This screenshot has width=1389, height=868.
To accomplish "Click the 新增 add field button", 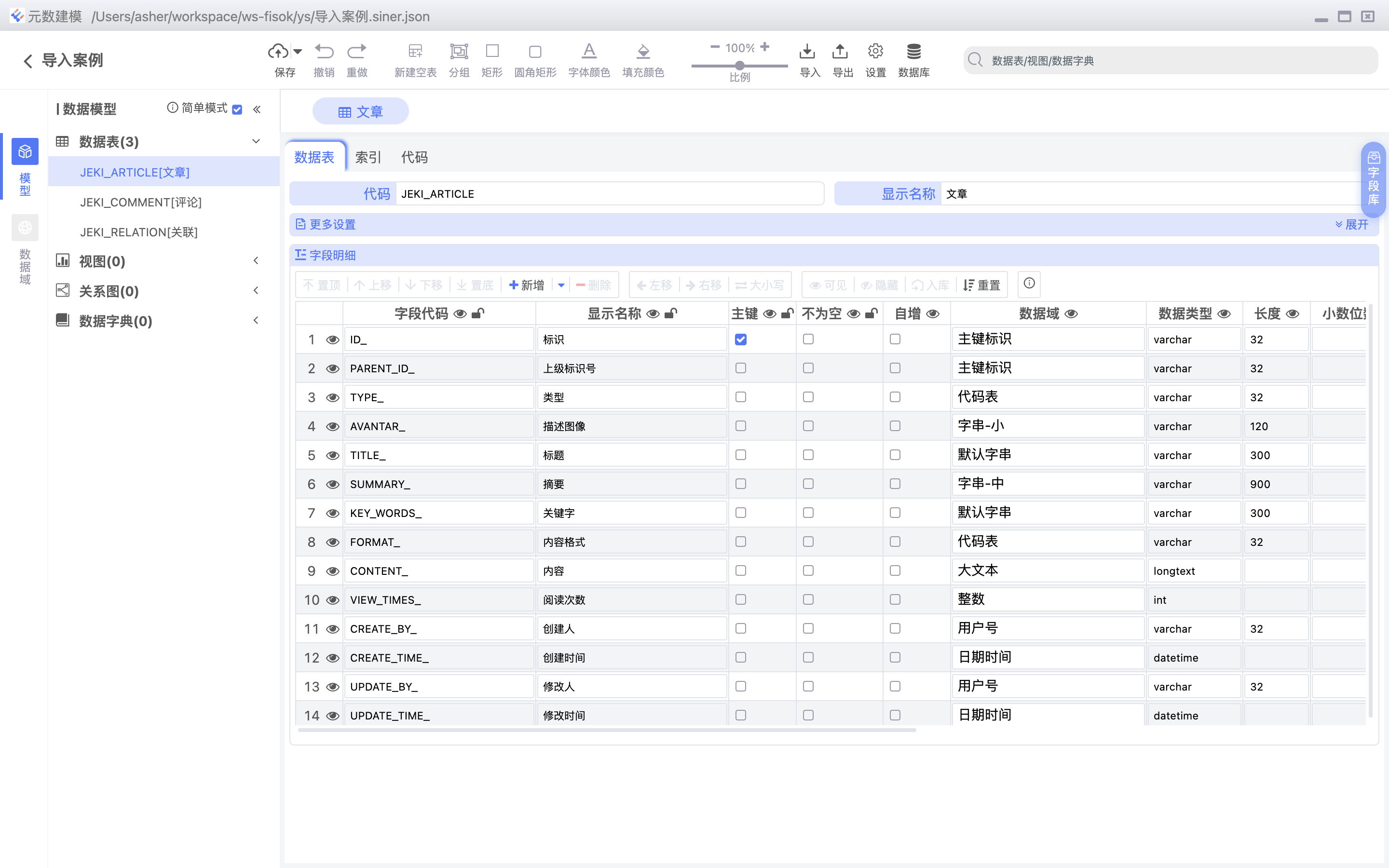I will (x=526, y=285).
